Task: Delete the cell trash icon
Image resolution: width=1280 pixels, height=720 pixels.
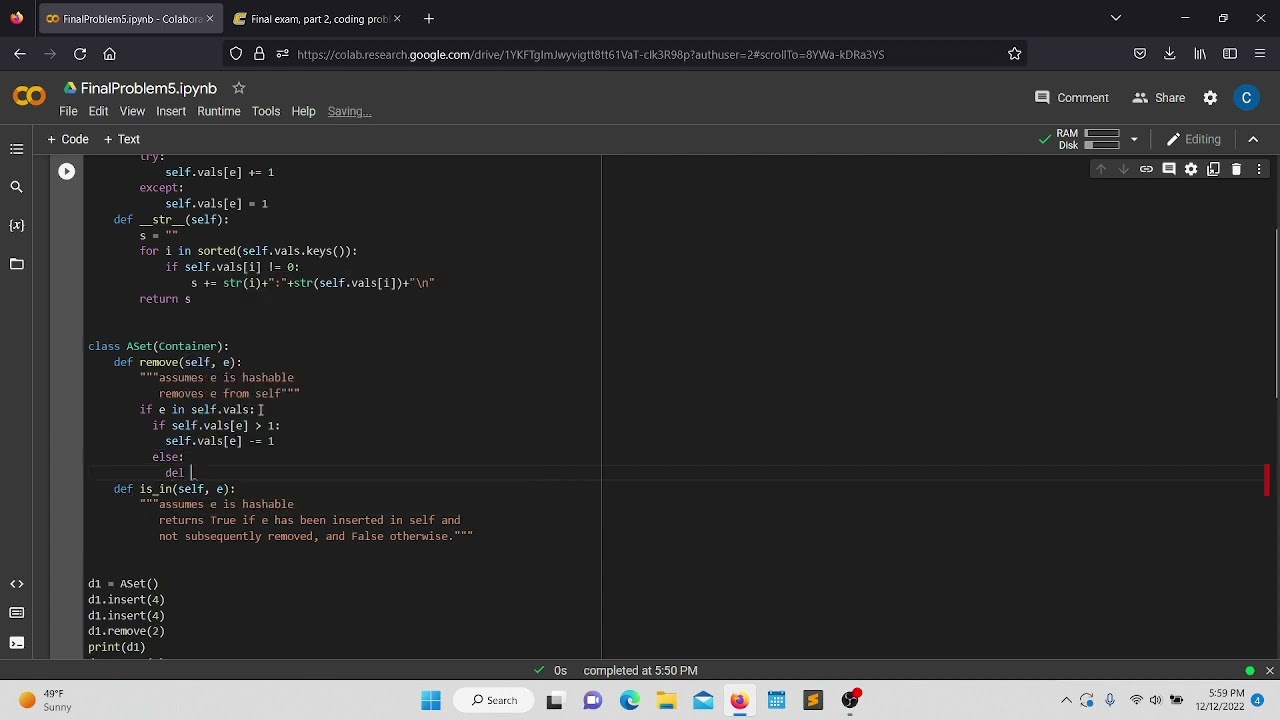Action: [x=1236, y=169]
